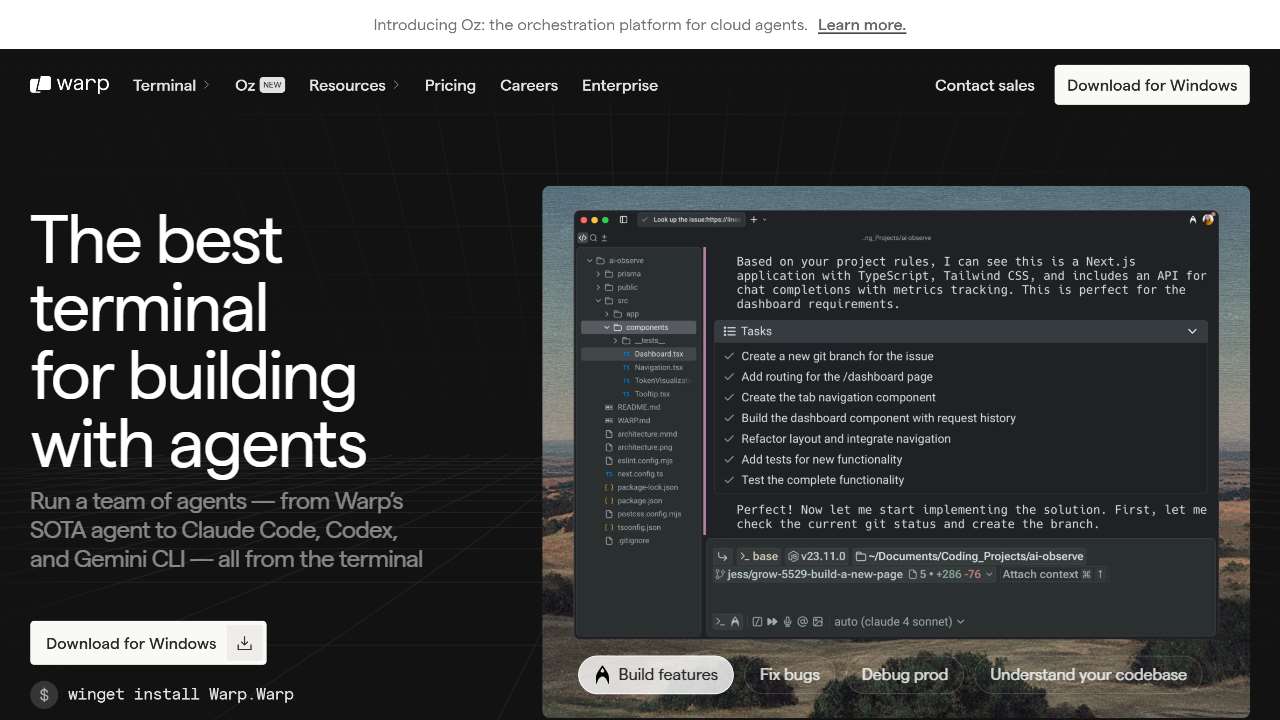Open the auto (claude 4 sonnet) model selector
This screenshot has width=1280, height=720.
[899, 622]
